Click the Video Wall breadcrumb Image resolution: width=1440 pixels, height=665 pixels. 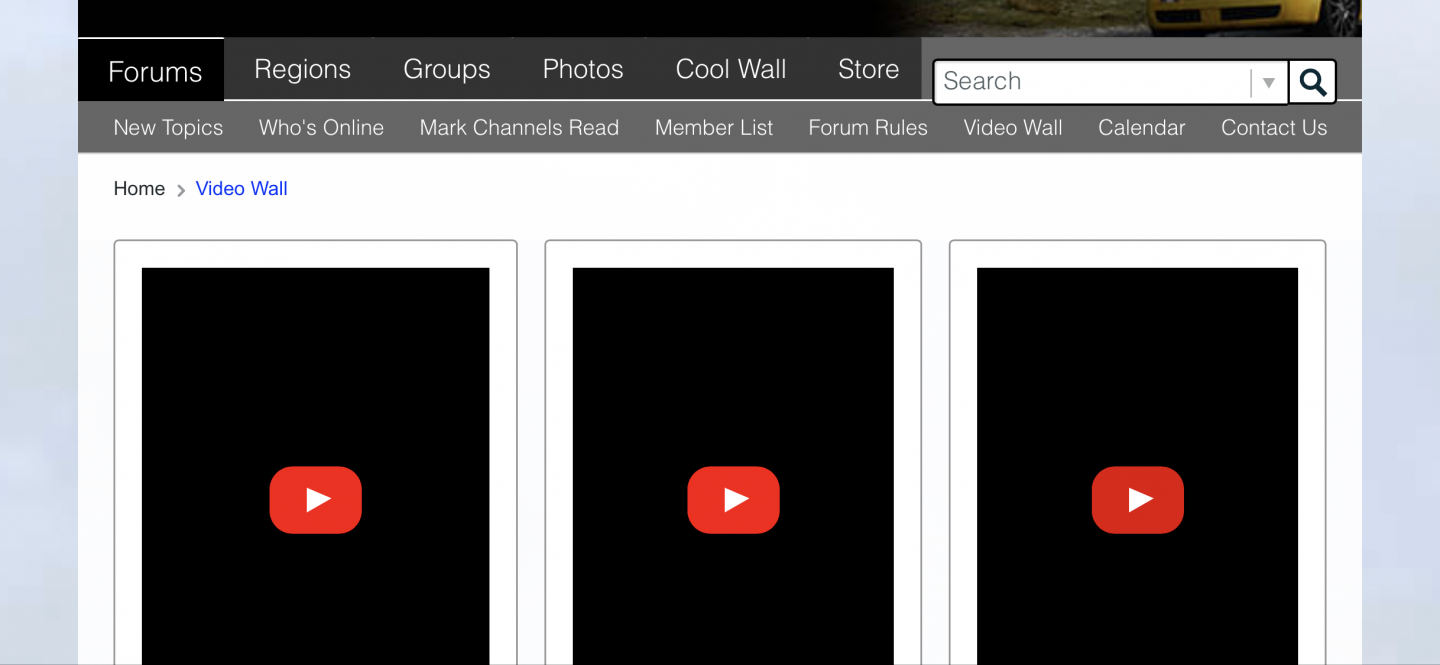click(x=241, y=189)
